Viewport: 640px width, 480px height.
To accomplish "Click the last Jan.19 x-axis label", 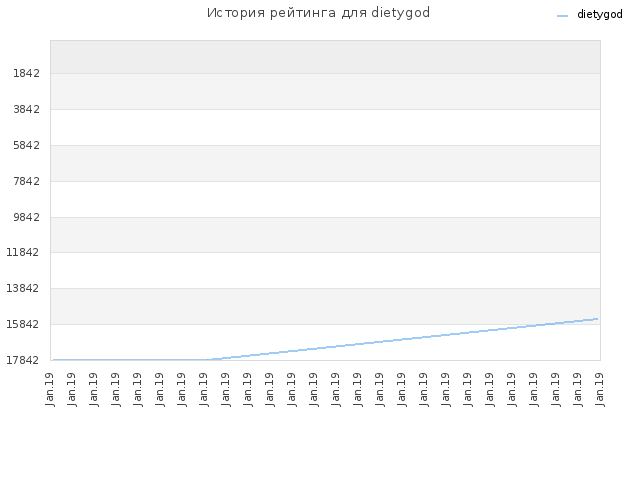I will click(x=600, y=389).
